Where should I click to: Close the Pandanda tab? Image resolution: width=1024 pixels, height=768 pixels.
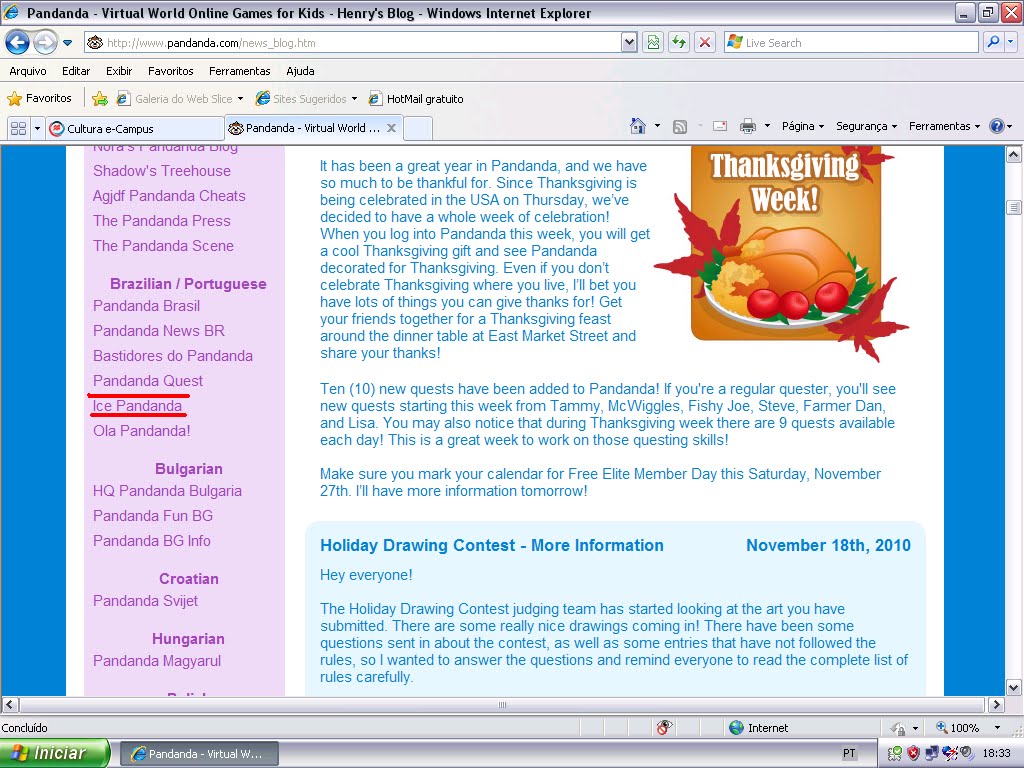[x=392, y=128]
